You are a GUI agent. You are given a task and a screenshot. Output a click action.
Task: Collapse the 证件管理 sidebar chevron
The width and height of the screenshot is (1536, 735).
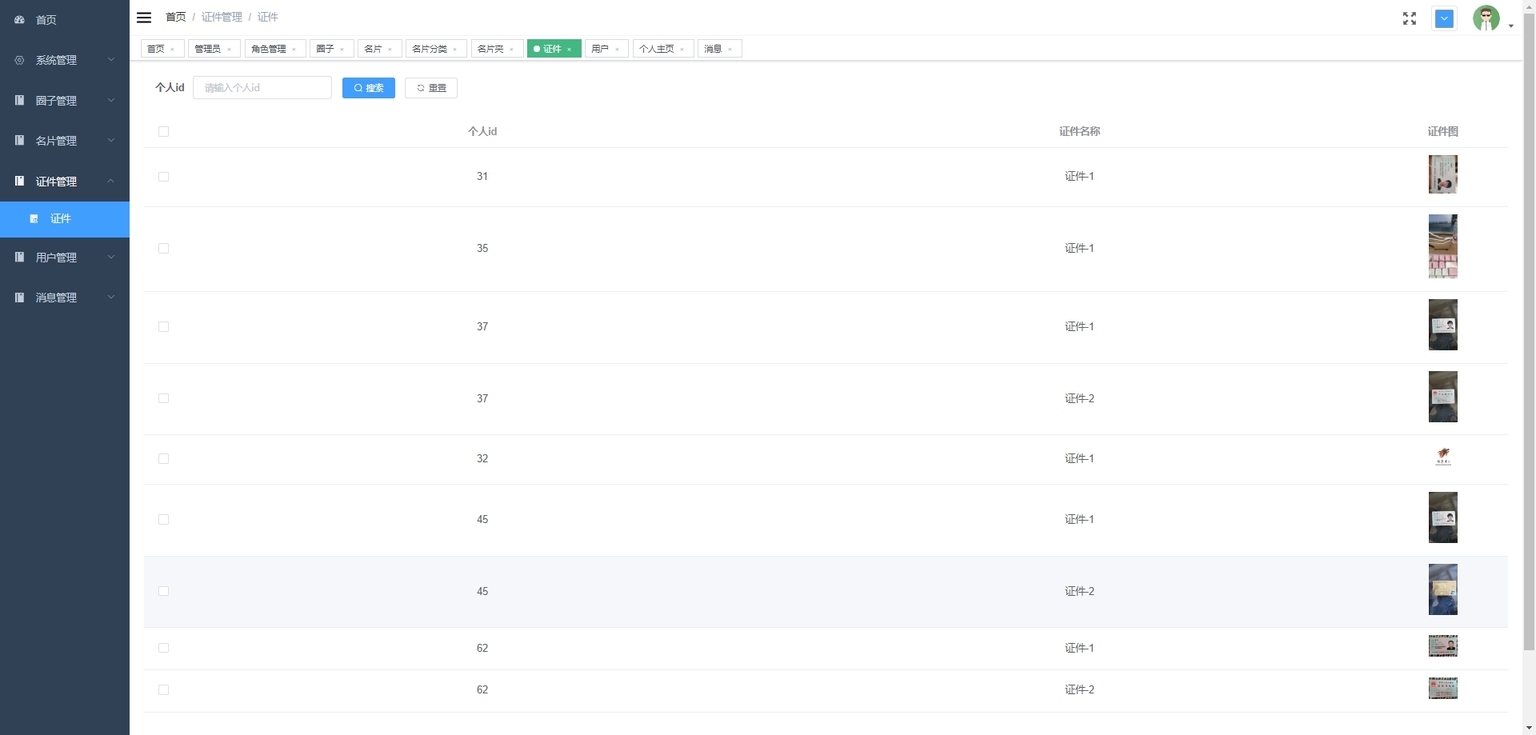point(111,181)
